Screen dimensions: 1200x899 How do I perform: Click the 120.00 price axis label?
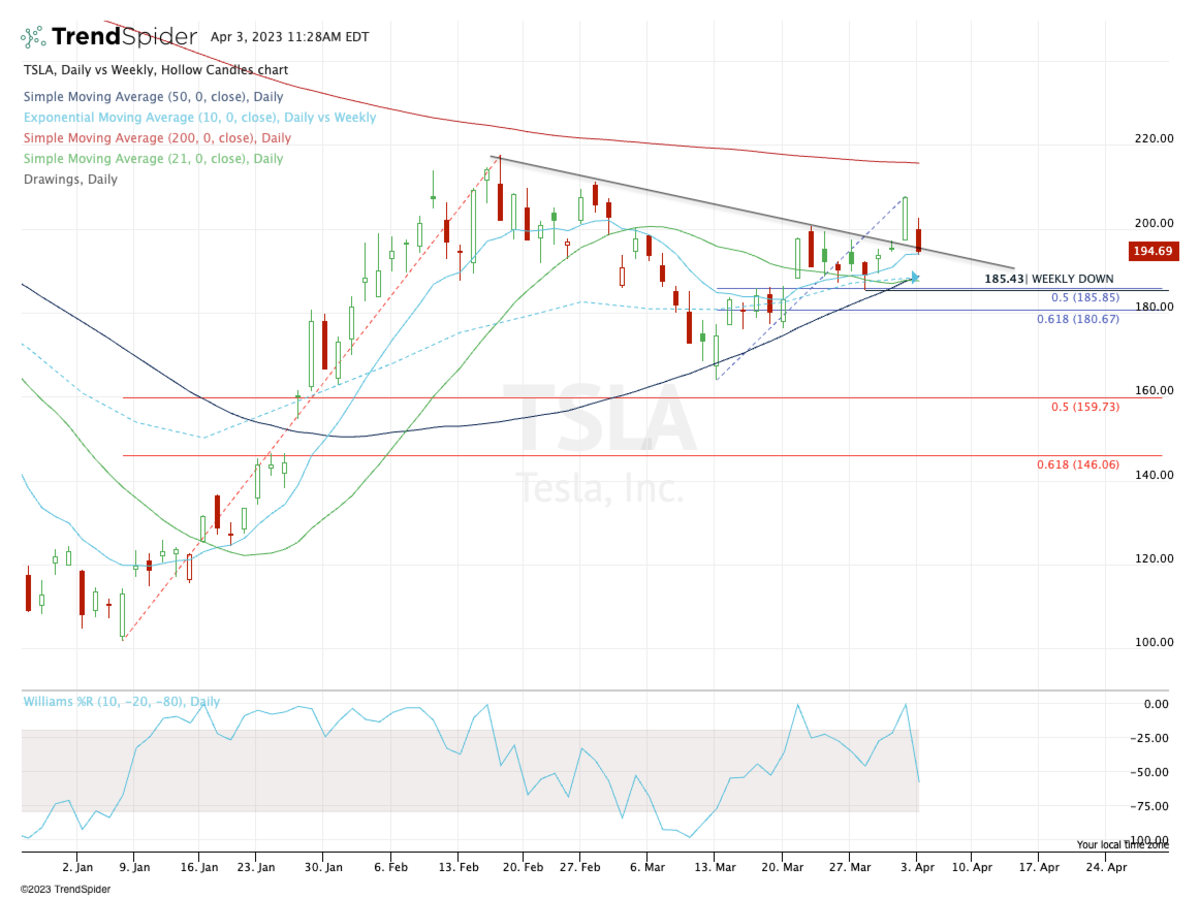[1153, 558]
